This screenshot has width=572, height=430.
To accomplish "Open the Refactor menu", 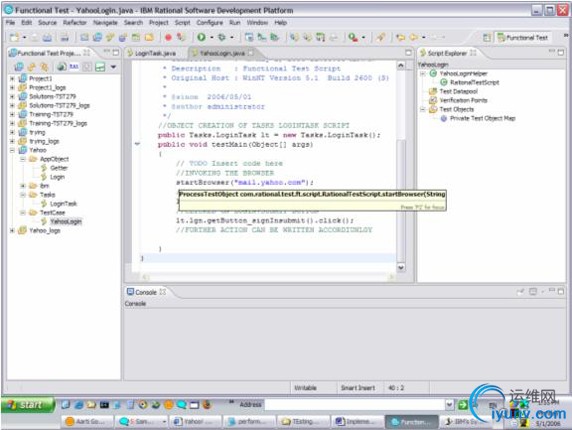I will pos(75,23).
